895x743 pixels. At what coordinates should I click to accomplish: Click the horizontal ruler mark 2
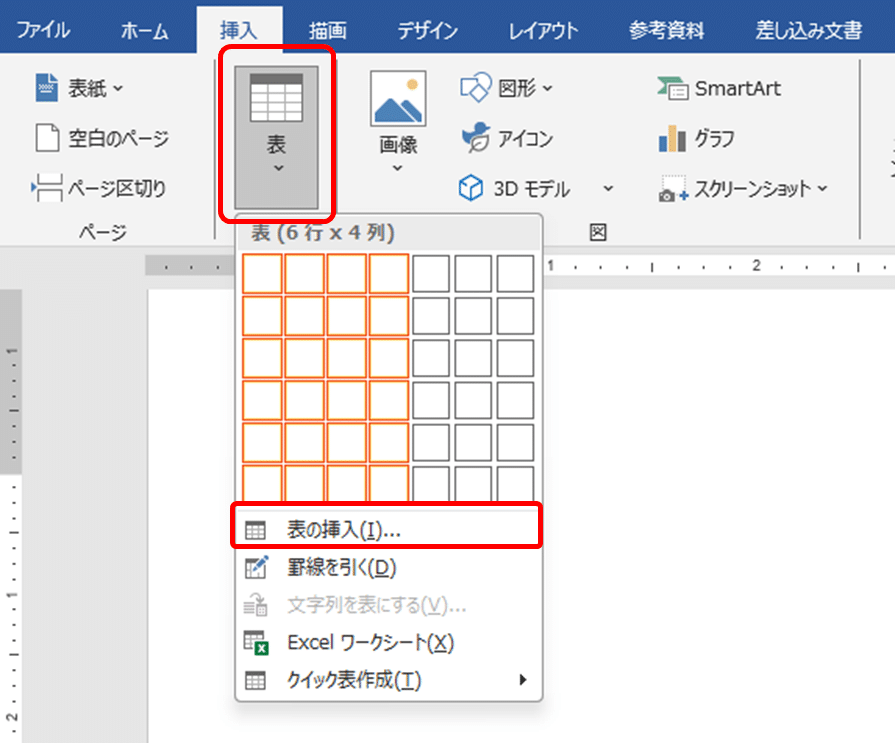(x=756, y=265)
